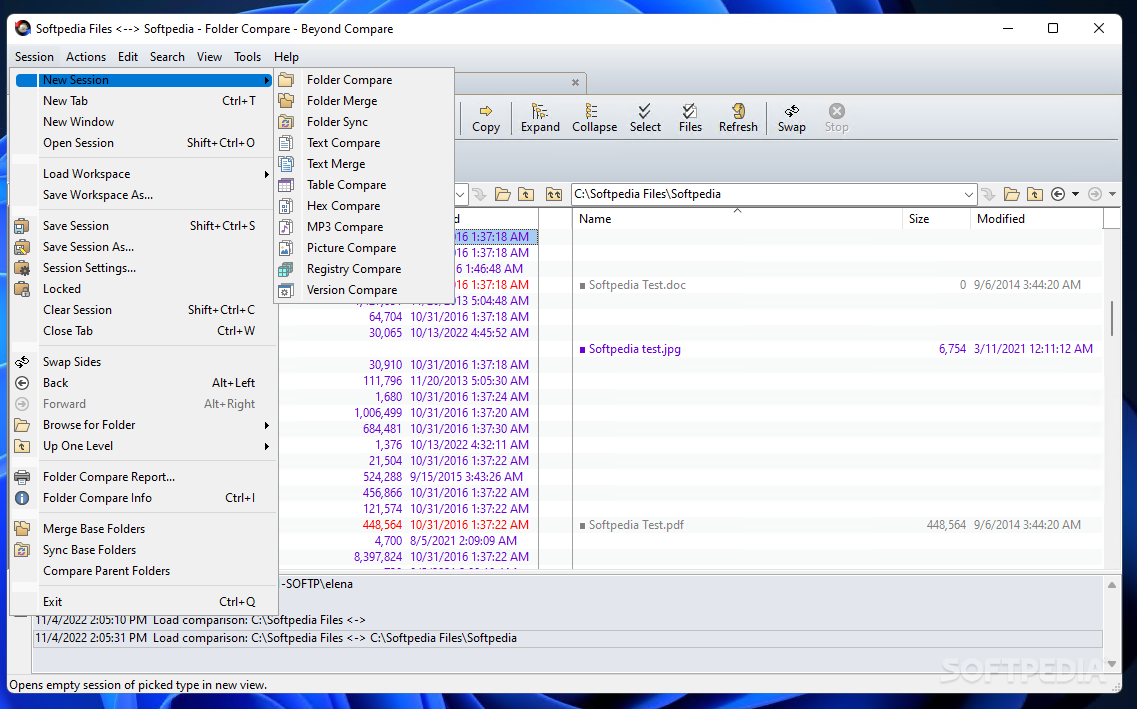Sort right pane by Modified column
1137x709 pixels.
[1036, 219]
